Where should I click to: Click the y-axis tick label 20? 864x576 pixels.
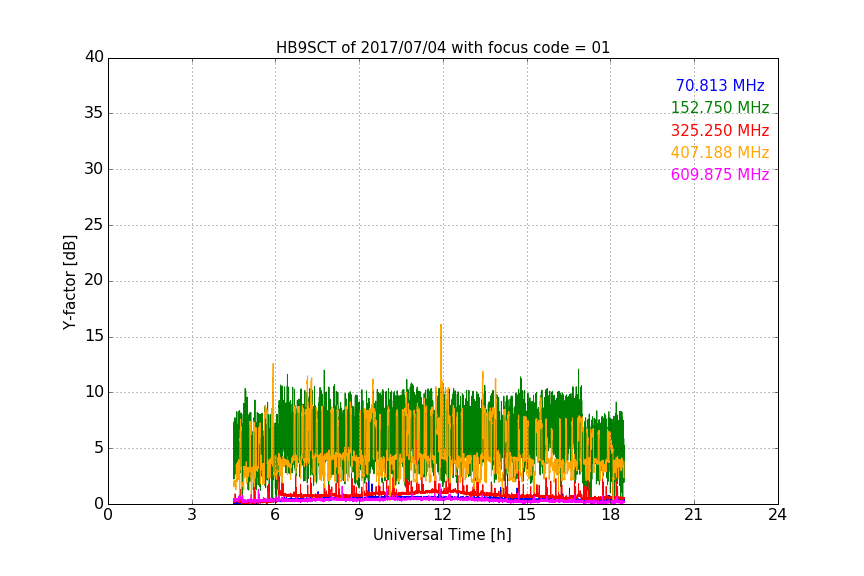(x=94, y=280)
